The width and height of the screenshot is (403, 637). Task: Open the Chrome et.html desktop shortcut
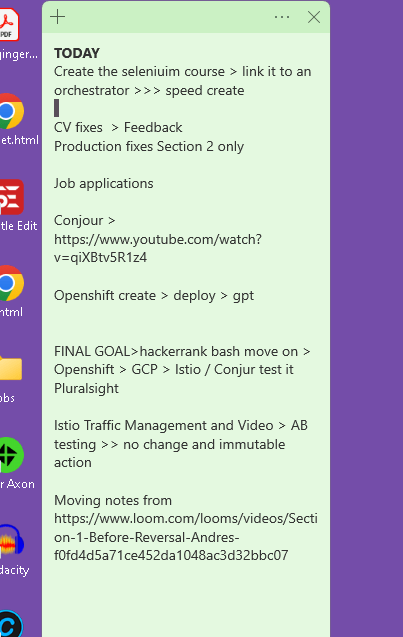coord(11,111)
